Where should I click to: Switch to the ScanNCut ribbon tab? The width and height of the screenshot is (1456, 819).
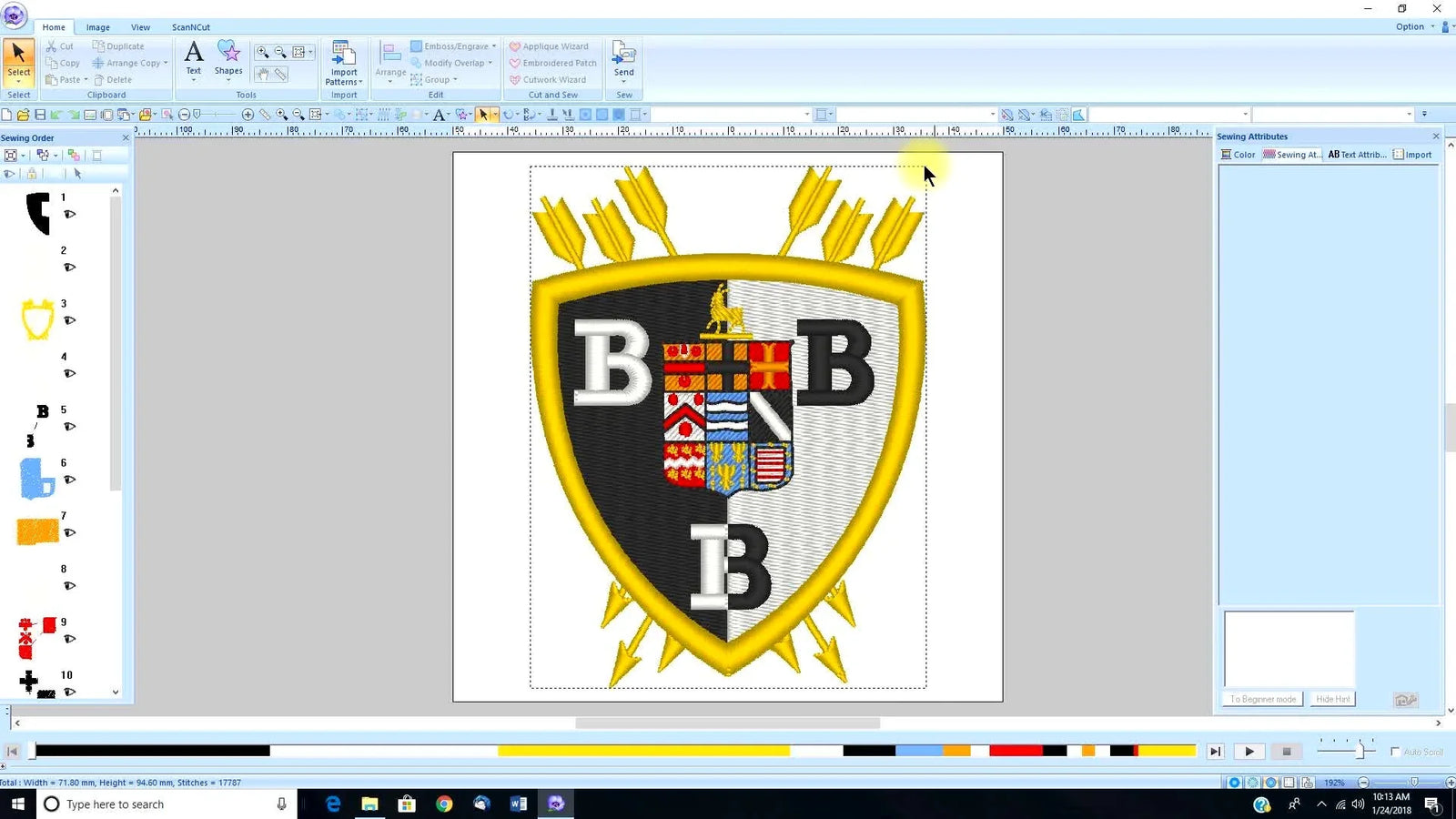(191, 27)
